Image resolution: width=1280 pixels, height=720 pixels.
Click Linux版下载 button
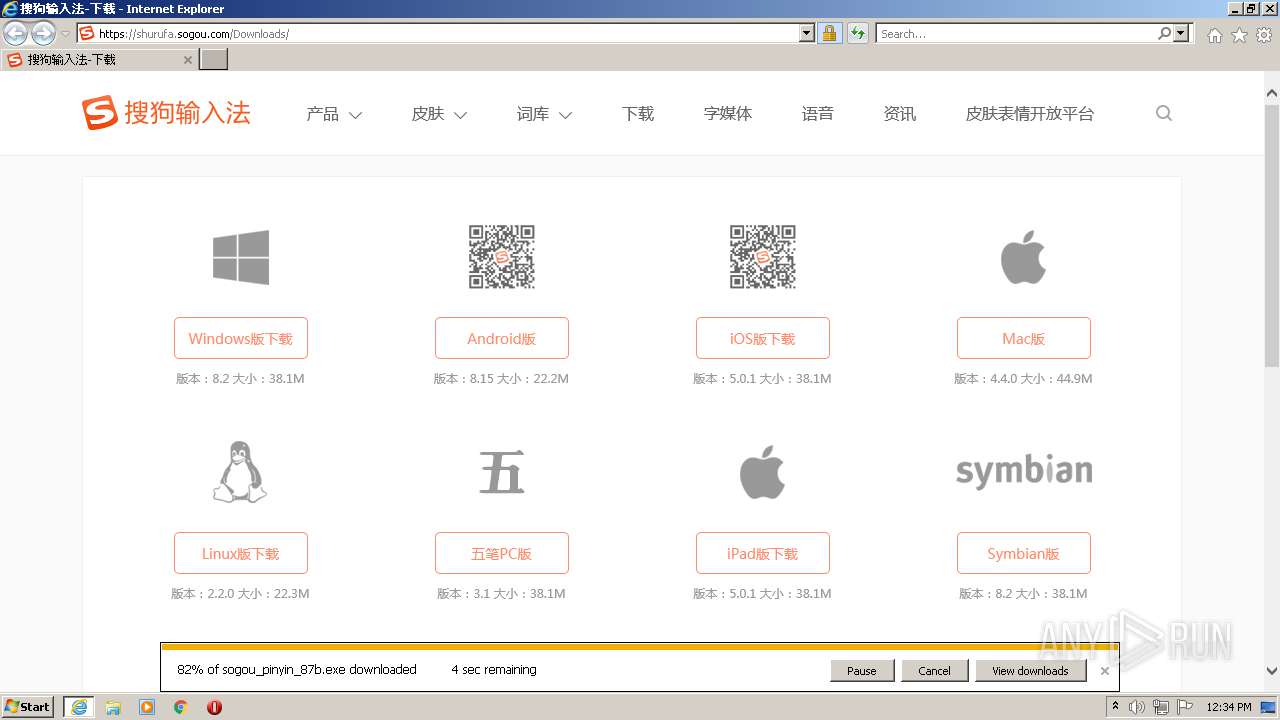(241, 553)
